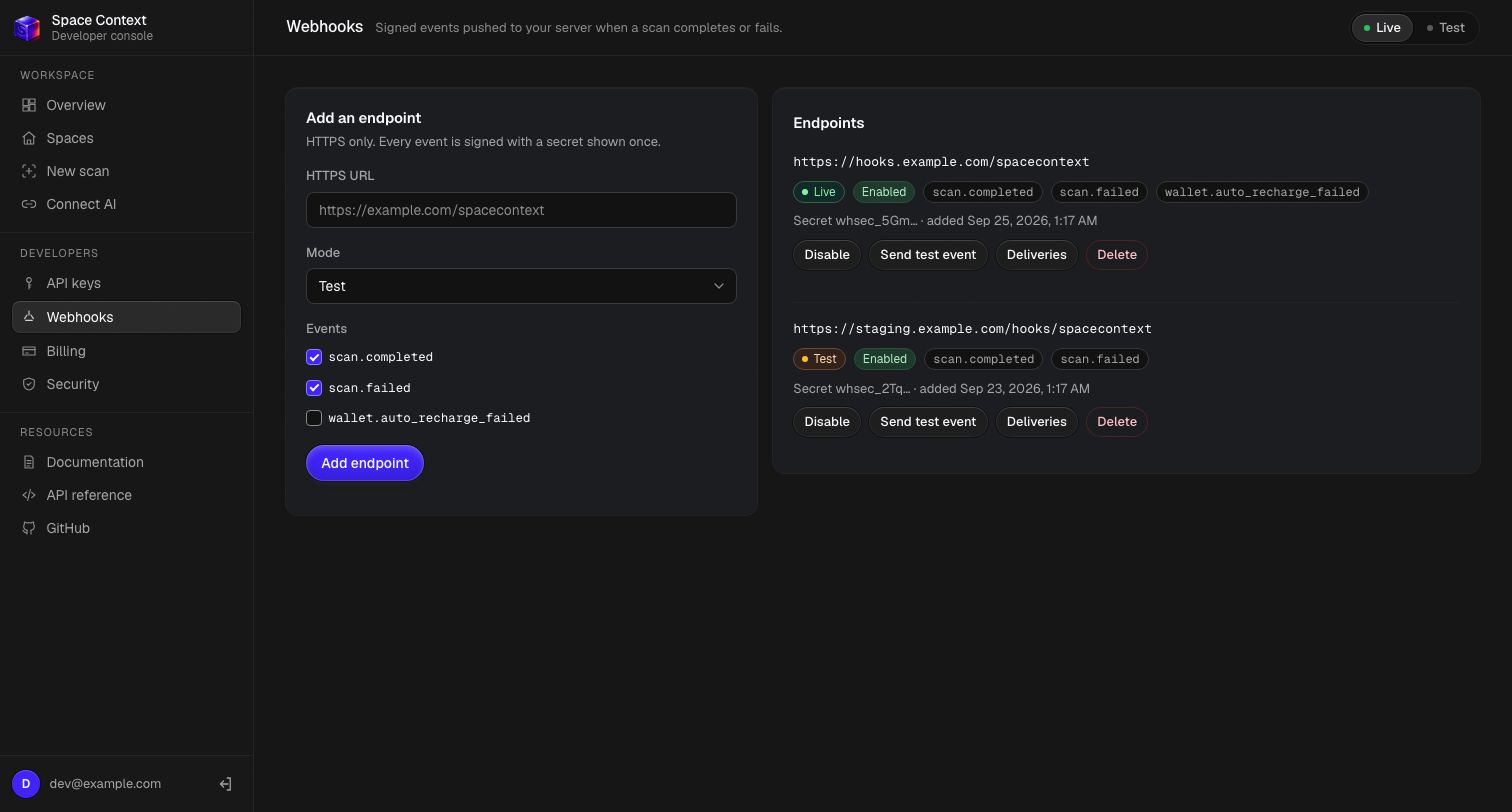Go to Spaces in the sidebar
The width and height of the screenshot is (1512, 812).
pos(126,138)
